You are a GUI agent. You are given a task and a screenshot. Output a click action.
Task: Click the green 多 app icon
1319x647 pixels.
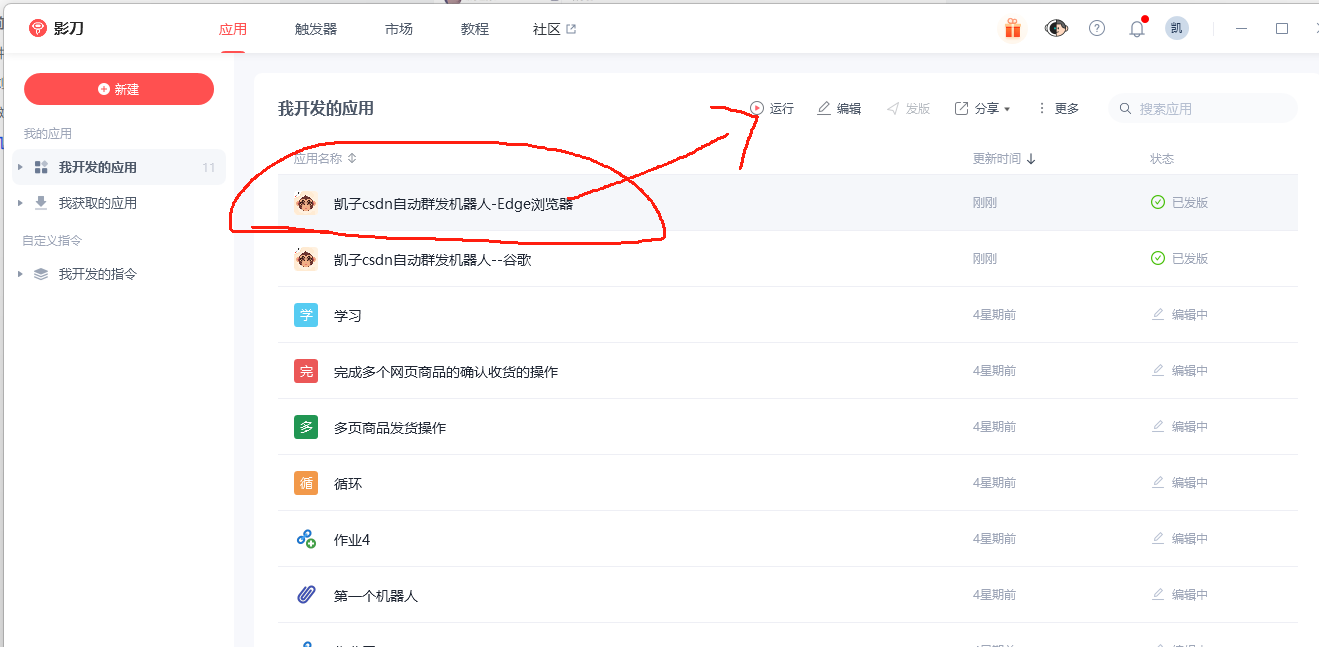(x=306, y=427)
